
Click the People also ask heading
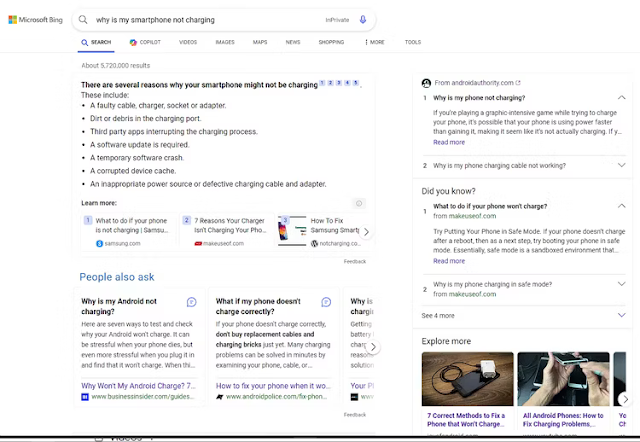click(117, 277)
